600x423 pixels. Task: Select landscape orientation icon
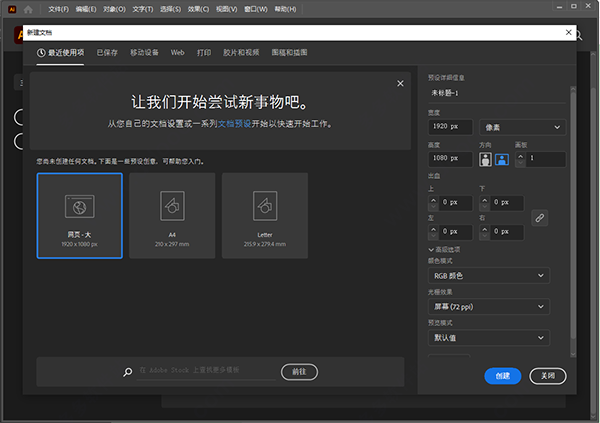pyautogui.click(x=502, y=159)
